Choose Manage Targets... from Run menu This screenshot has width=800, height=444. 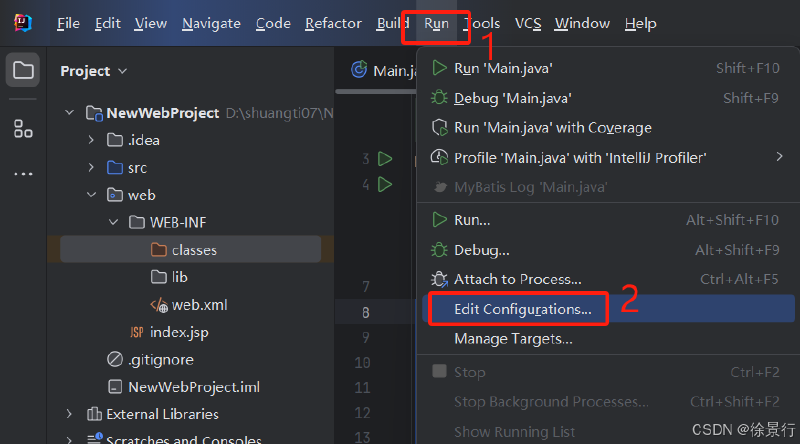513,339
